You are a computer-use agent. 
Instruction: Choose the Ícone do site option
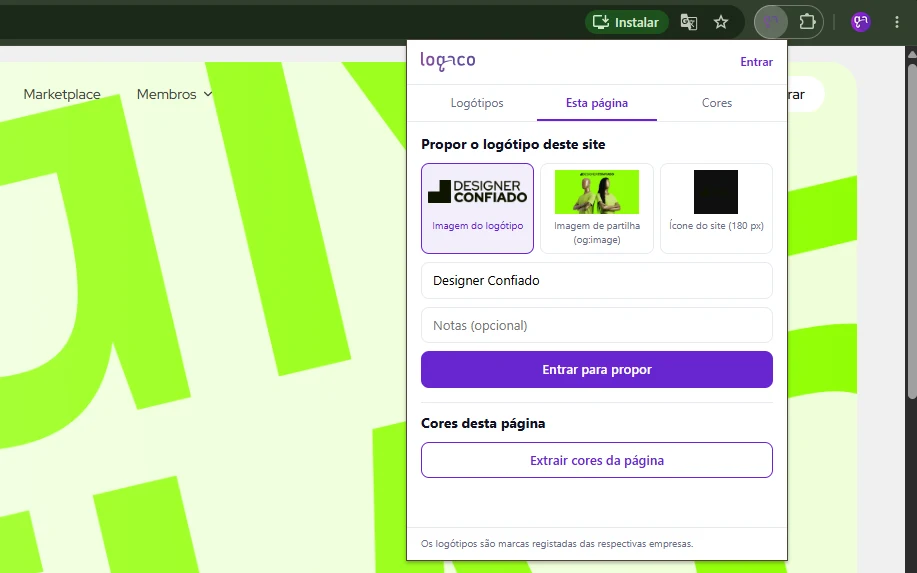(716, 208)
